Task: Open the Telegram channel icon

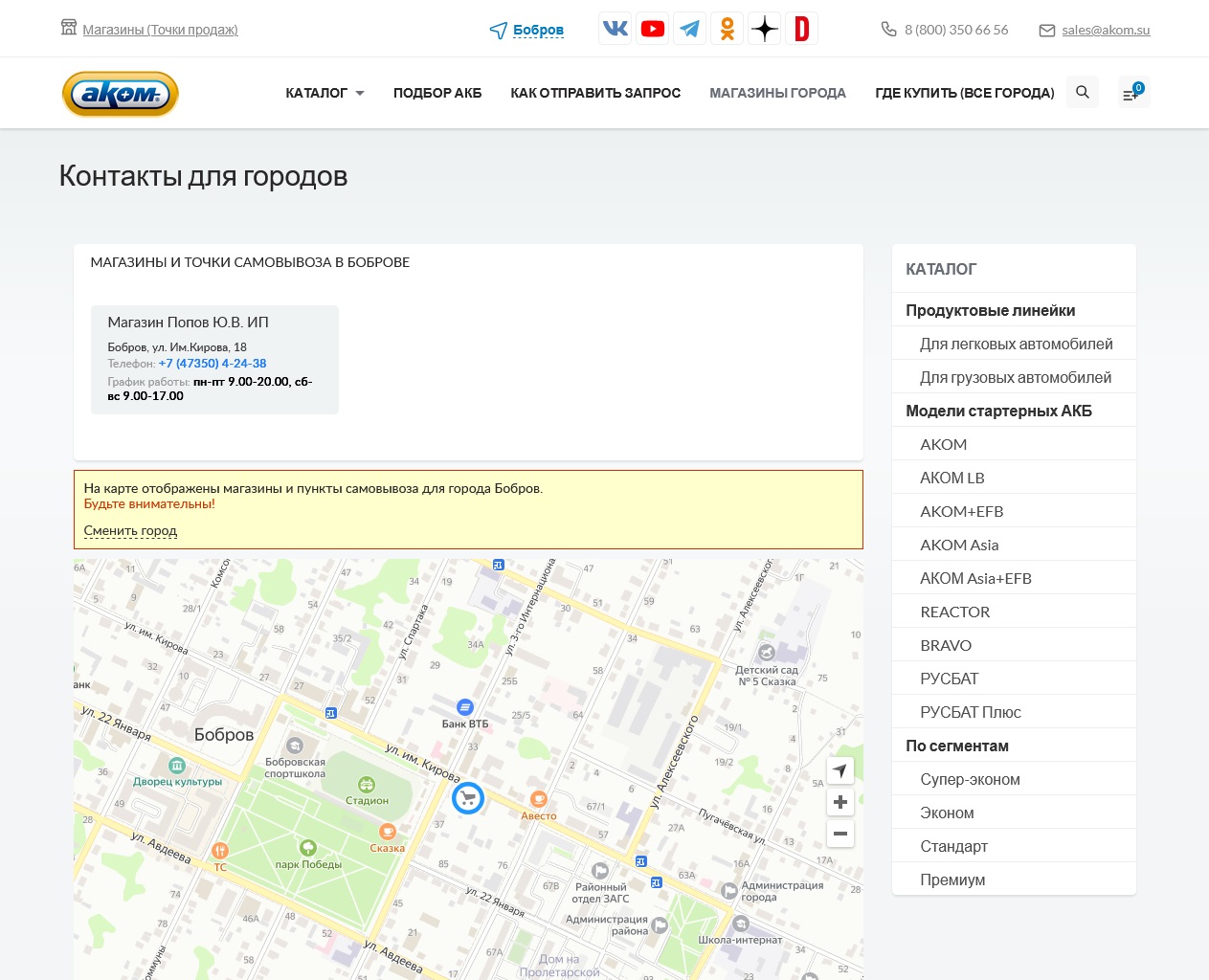Action: pos(690,29)
